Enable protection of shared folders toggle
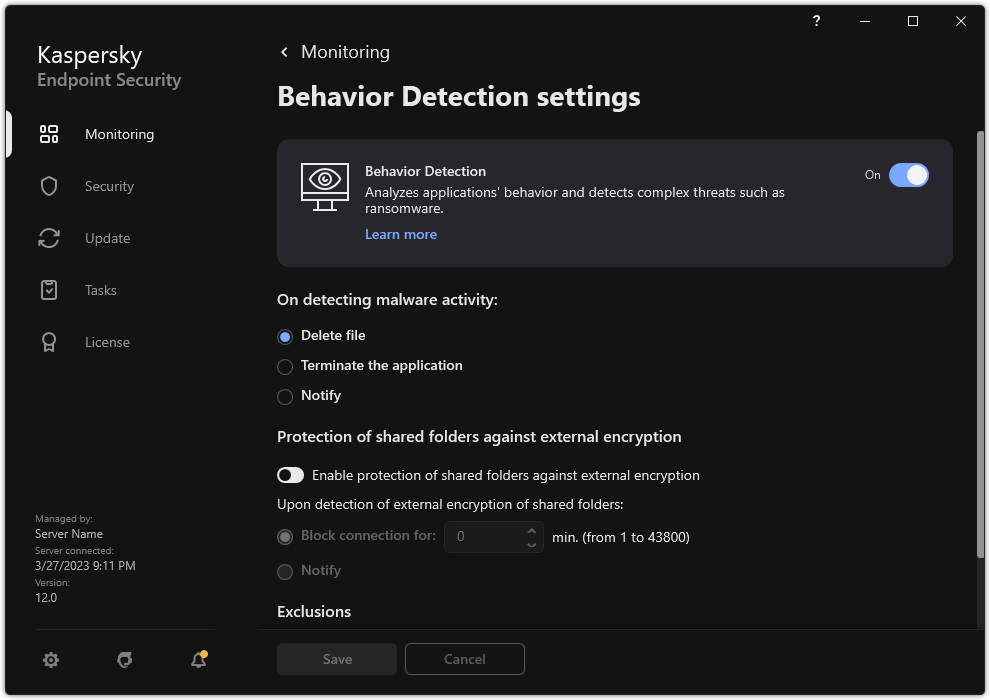The image size is (990, 700). [x=290, y=476]
